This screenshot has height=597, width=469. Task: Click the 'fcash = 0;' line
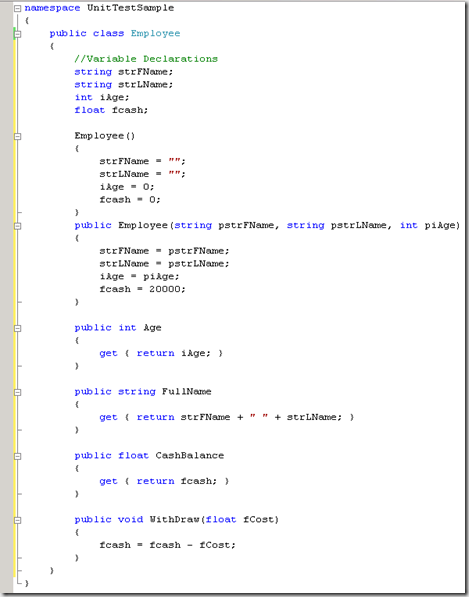click(130, 200)
